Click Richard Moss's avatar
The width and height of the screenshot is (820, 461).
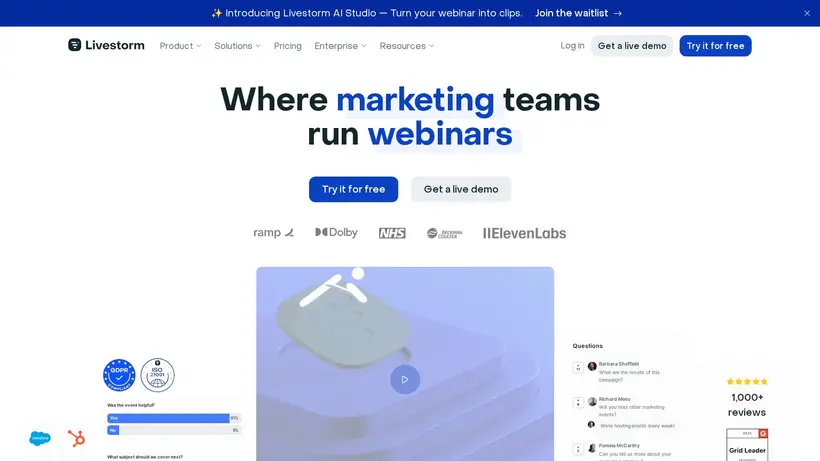click(x=592, y=402)
